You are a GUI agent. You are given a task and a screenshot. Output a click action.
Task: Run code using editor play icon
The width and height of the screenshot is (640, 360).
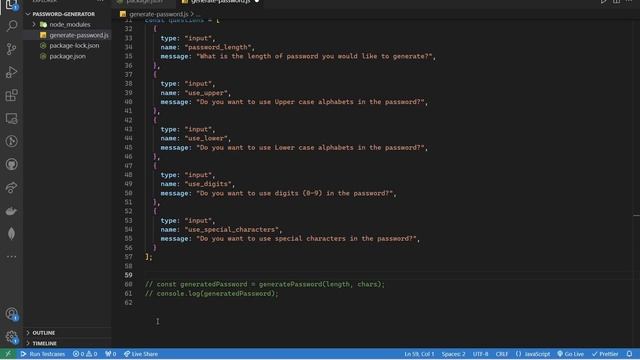603,2
